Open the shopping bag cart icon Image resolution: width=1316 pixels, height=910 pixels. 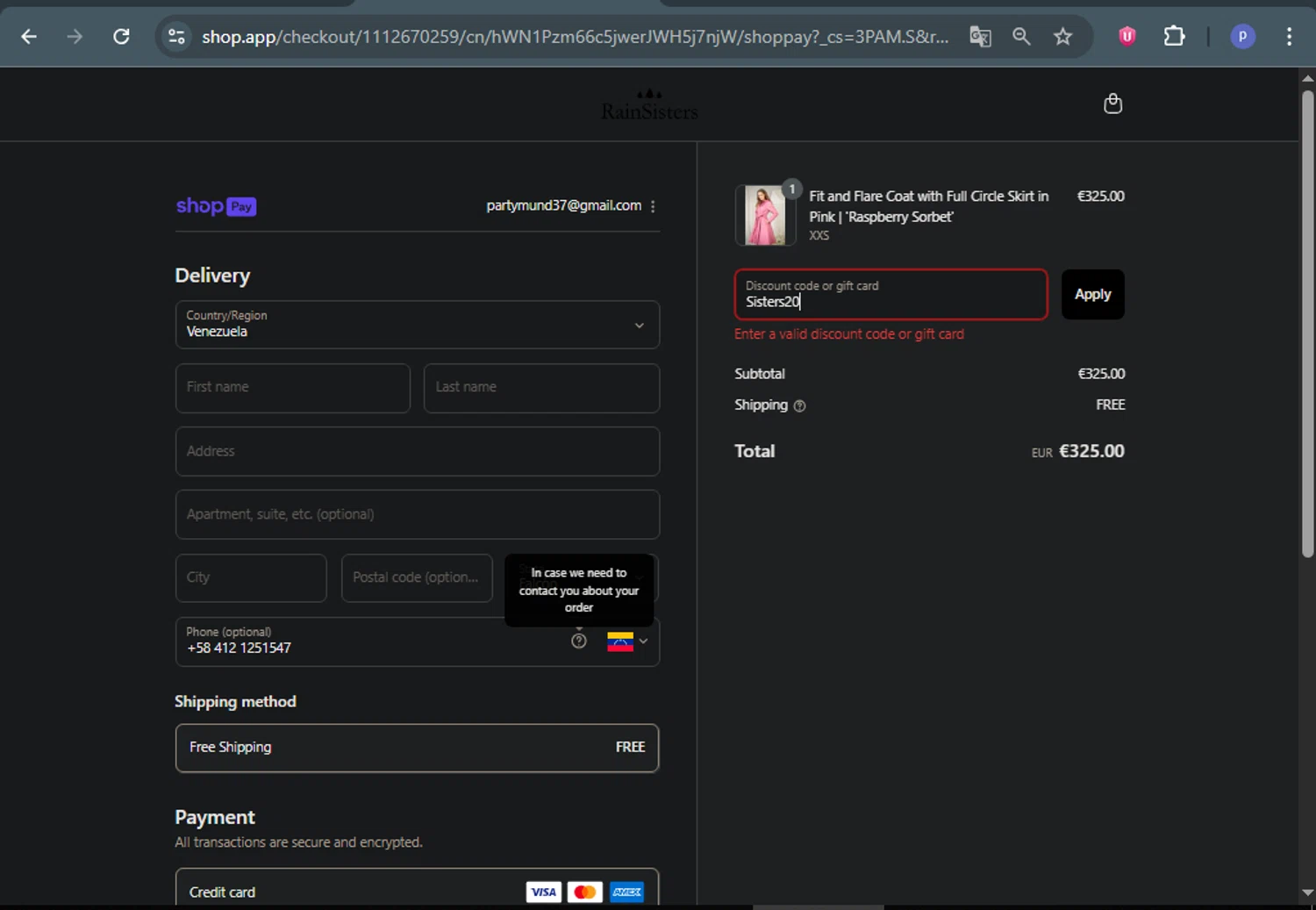(x=1112, y=104)
